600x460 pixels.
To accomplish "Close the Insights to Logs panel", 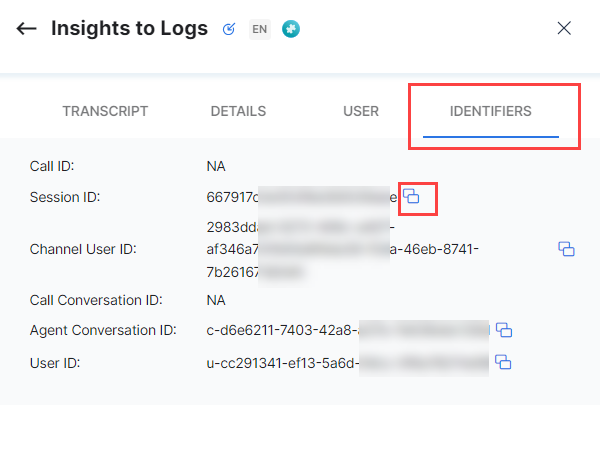I will coord(564,28).
